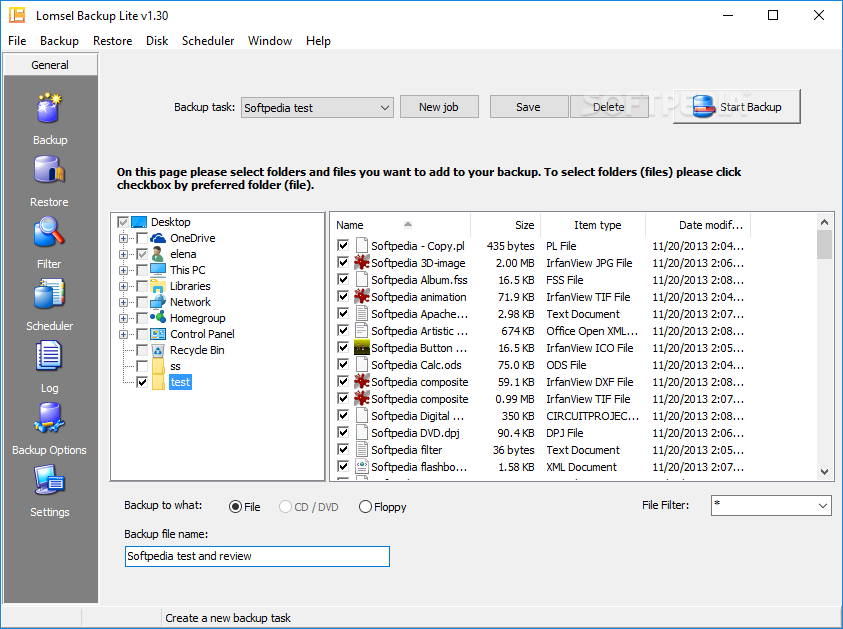Open the Restore menu
Viewport: 843px width, 629px height.
coord(112,41)
